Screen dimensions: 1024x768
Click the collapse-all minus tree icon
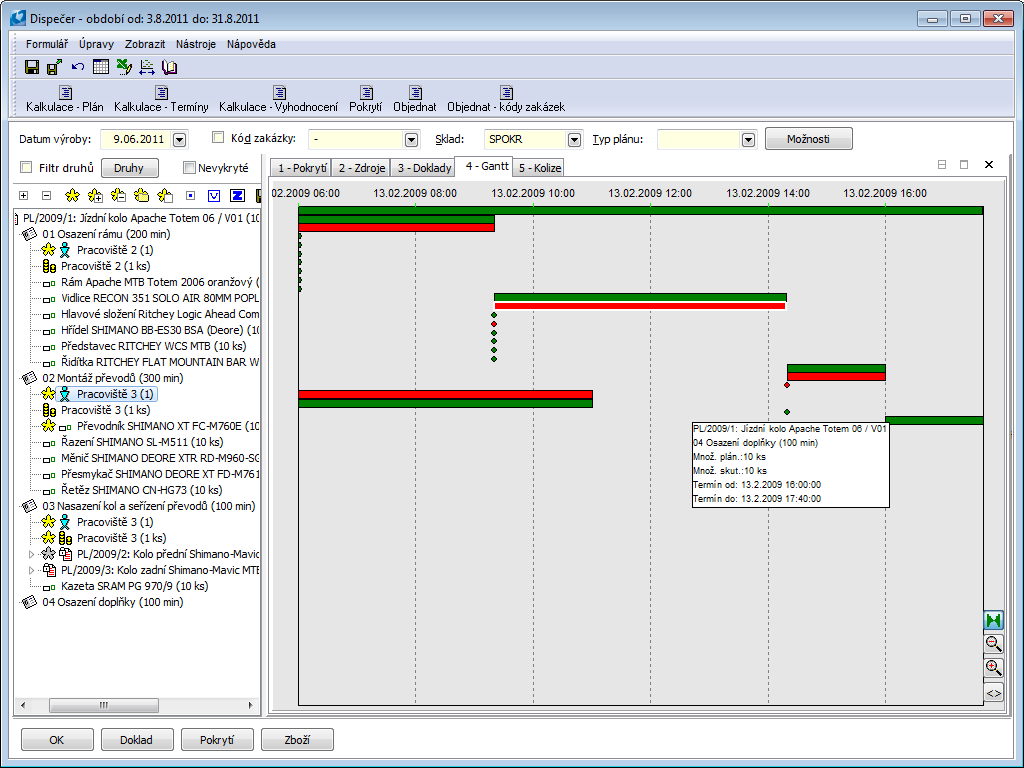[x=46, y=195]
